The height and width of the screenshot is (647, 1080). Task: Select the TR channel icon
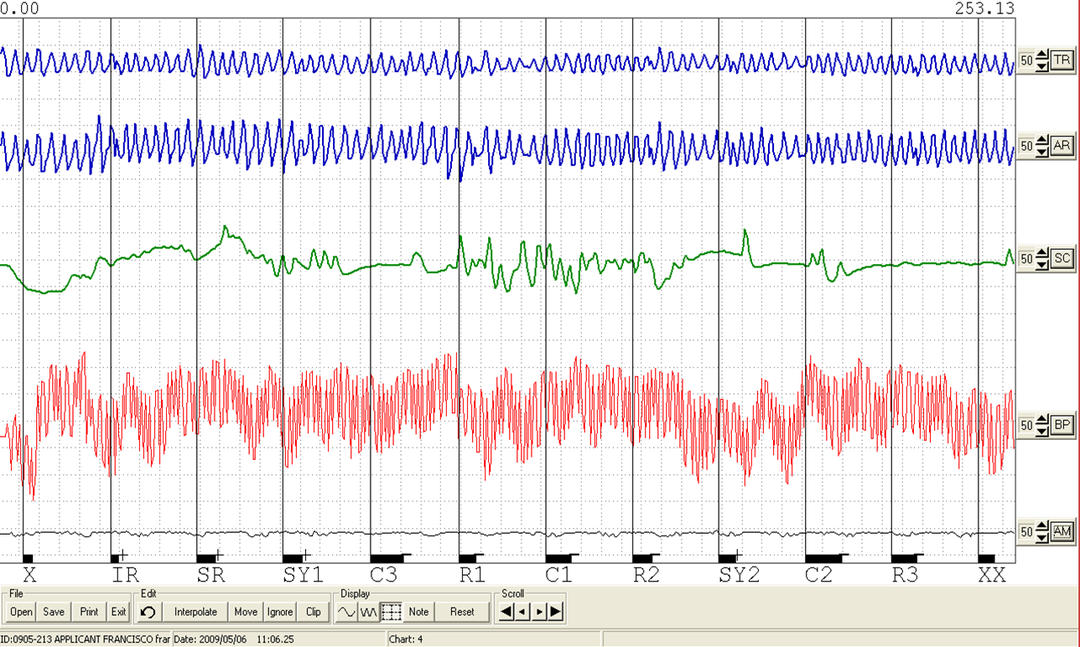(x=1063, y=61)
